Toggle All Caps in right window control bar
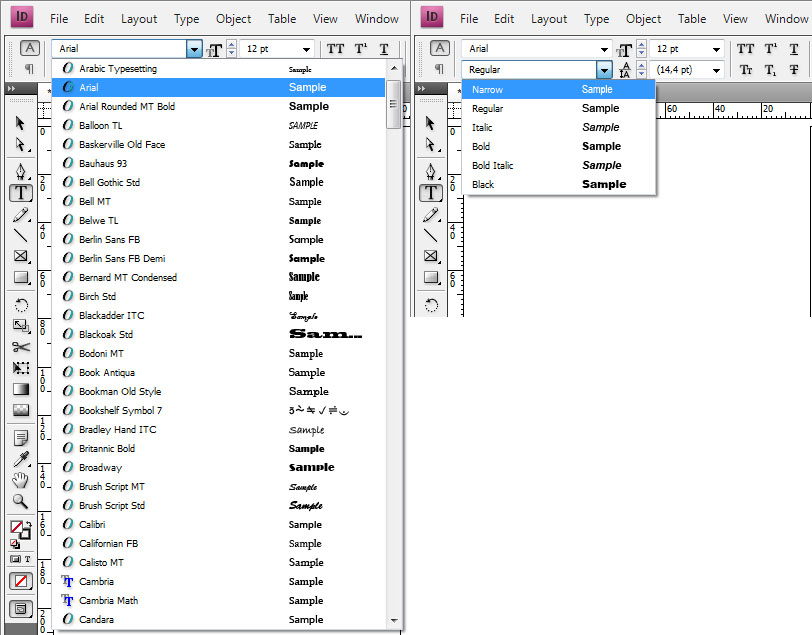Viewport: 812px width, 635px height. [x=745, y=49]
